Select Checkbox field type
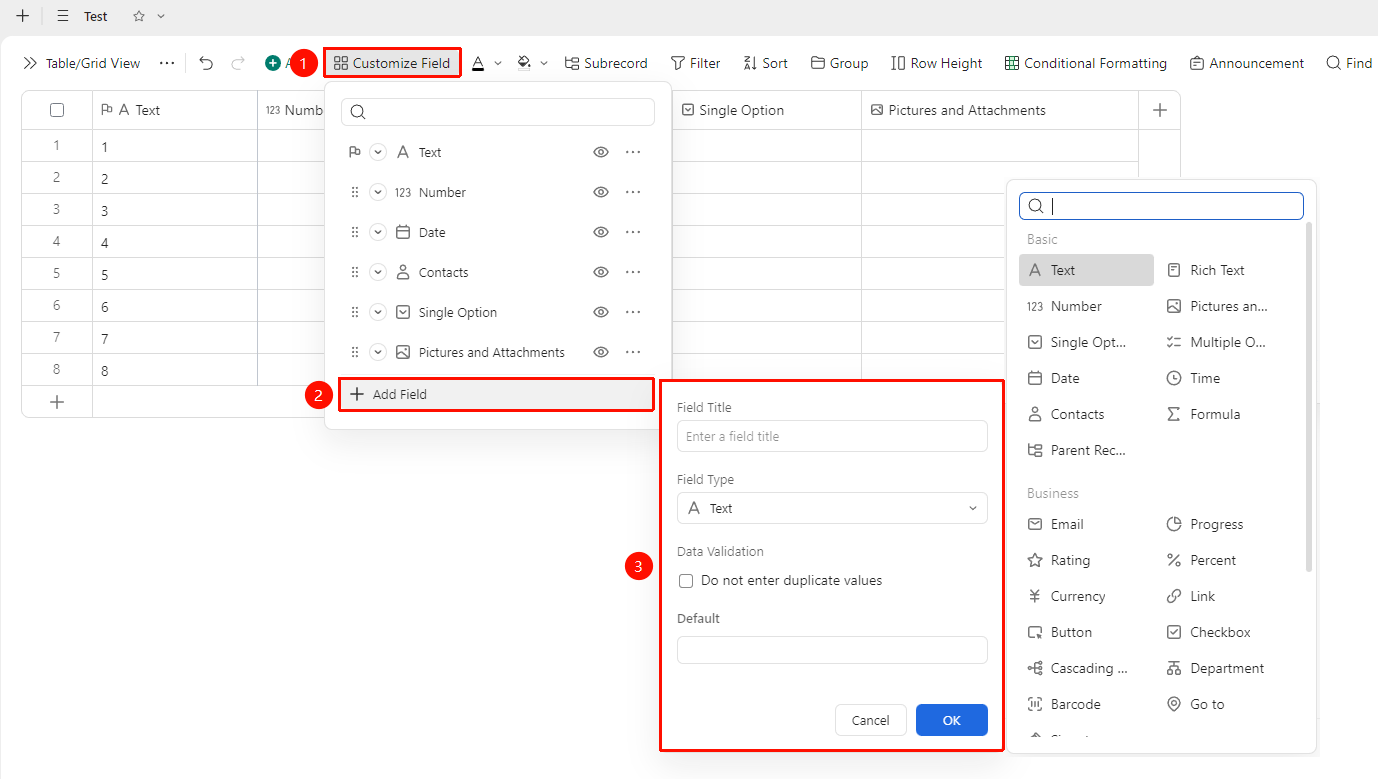 pyautogui.click(x=1208, y=632)
